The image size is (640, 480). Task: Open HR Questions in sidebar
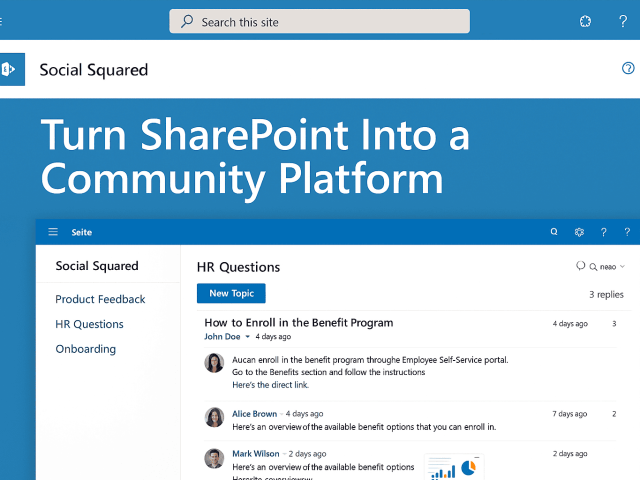pos(89,324)
